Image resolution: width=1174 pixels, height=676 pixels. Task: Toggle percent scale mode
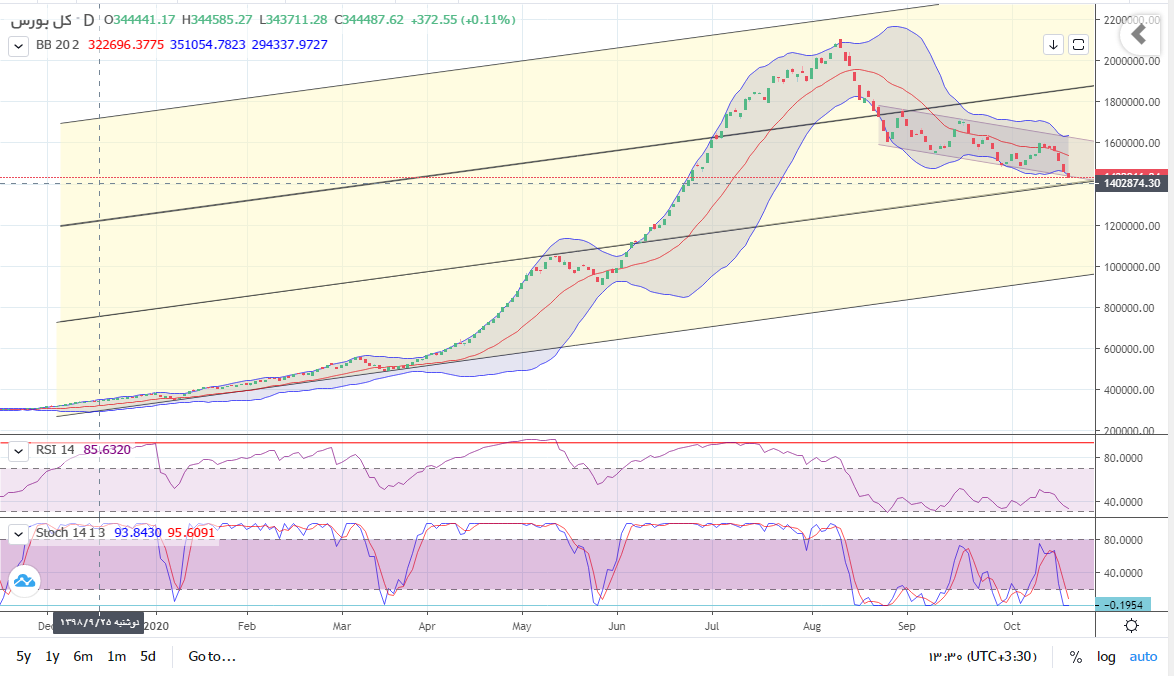(x=1076, y=657)
